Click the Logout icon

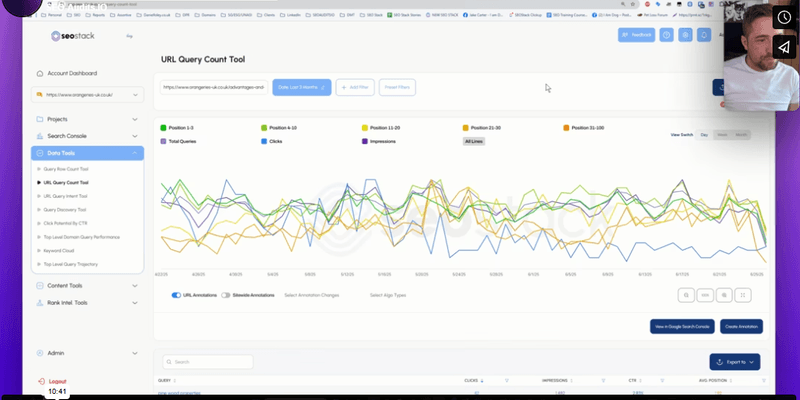pyautogui.click(x=41, y=381)
